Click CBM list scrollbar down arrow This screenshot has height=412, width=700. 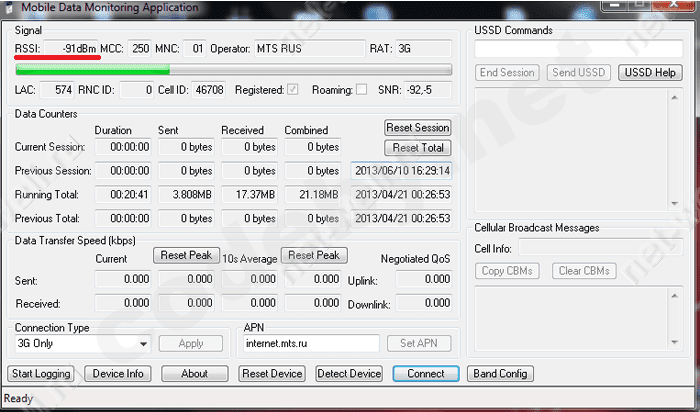click(x=675, y=342)
